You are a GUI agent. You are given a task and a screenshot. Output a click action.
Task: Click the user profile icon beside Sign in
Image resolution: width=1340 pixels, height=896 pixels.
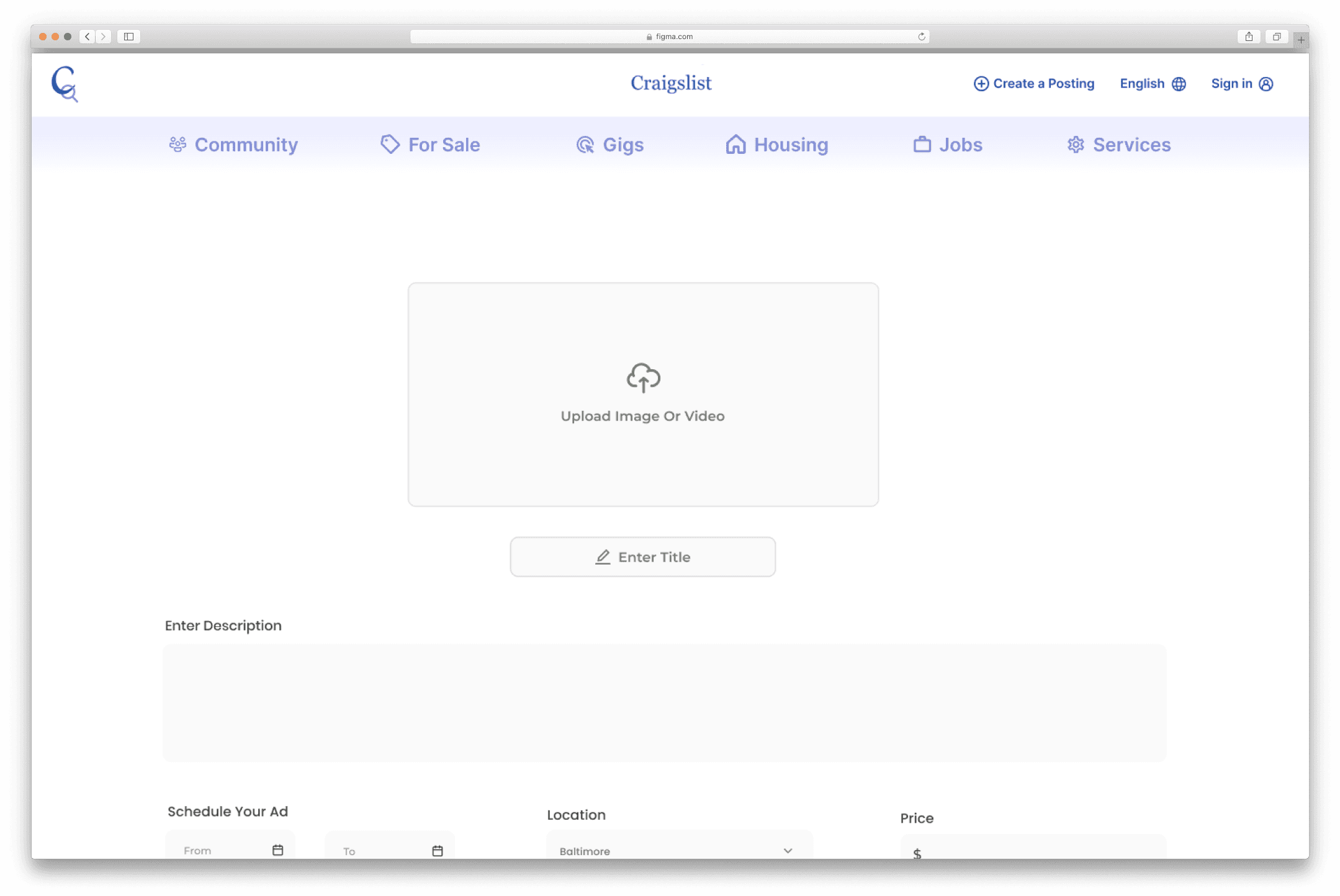1266,84
